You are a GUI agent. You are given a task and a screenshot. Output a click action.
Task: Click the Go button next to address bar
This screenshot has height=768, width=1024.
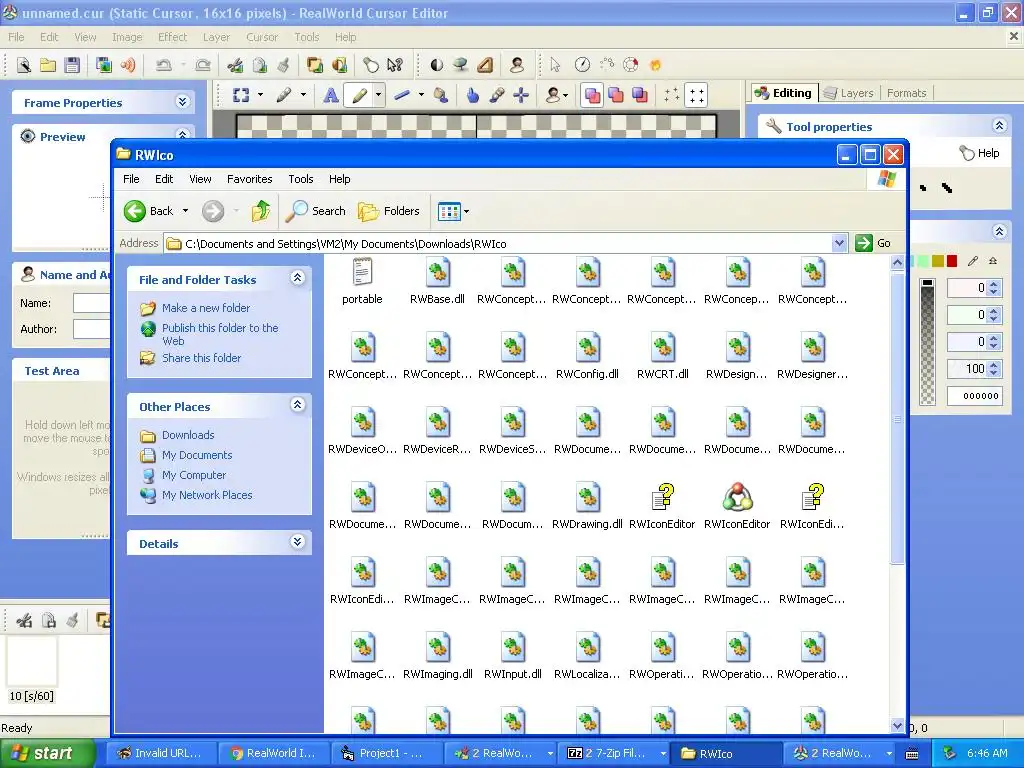873,243
